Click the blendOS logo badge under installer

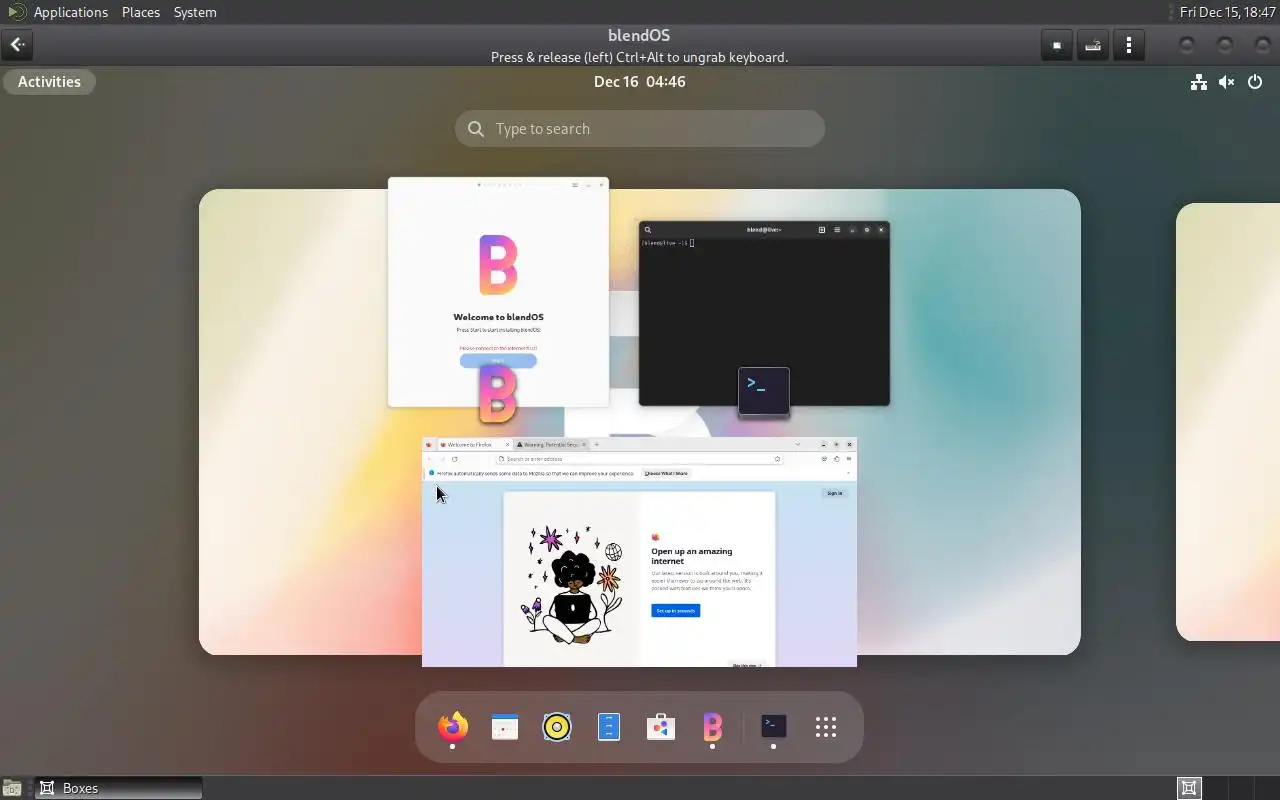[498, 395]
